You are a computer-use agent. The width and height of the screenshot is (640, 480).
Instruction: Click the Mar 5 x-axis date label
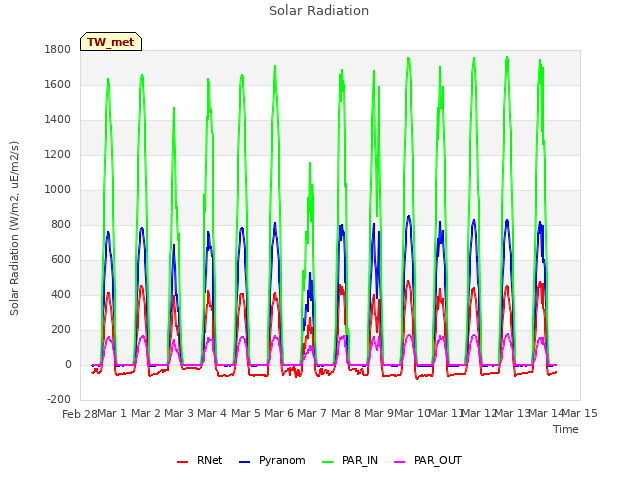tap(245, 413)
